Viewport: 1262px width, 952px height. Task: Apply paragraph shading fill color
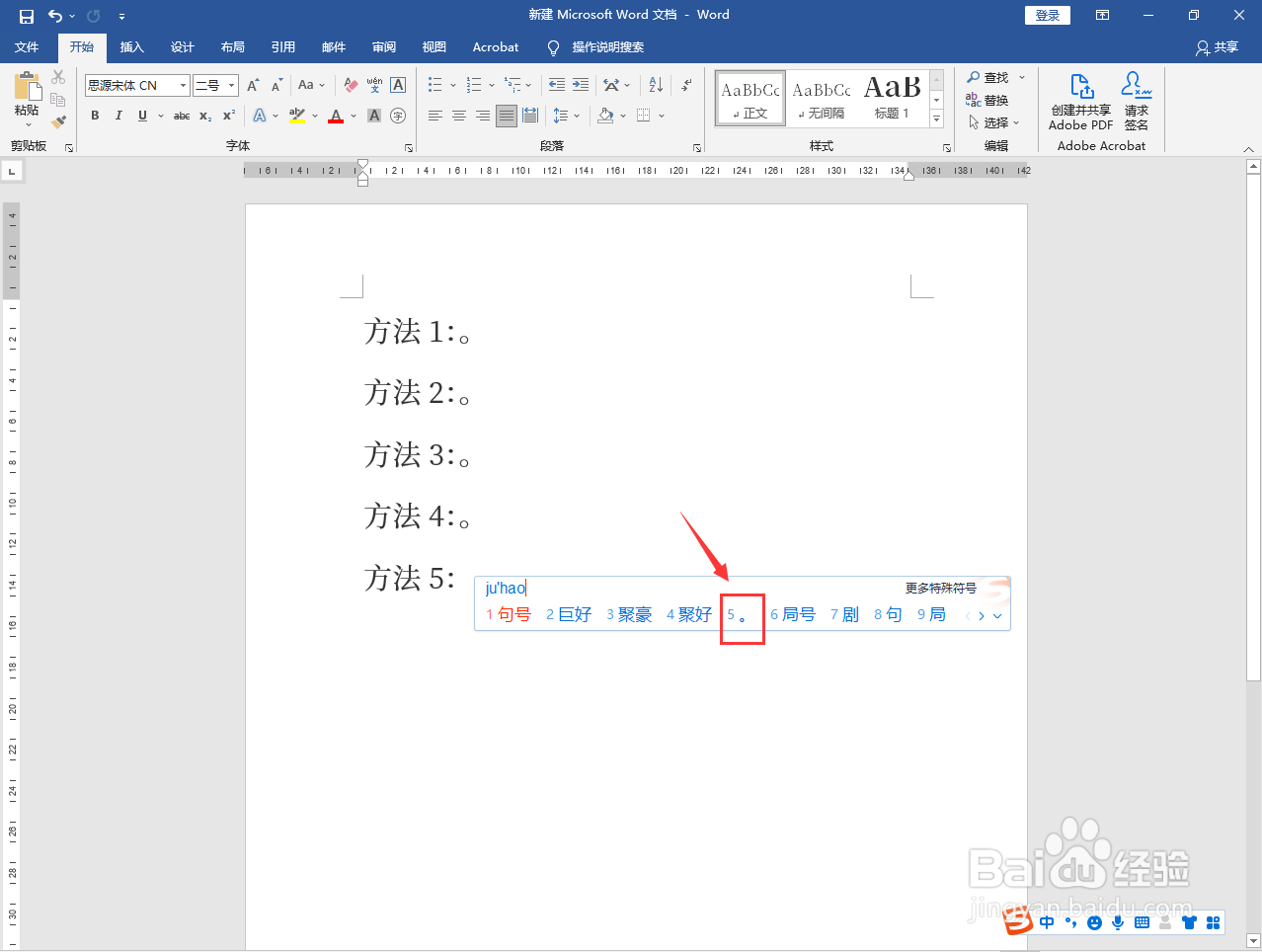pyautogui.click(x=605, y=116)
